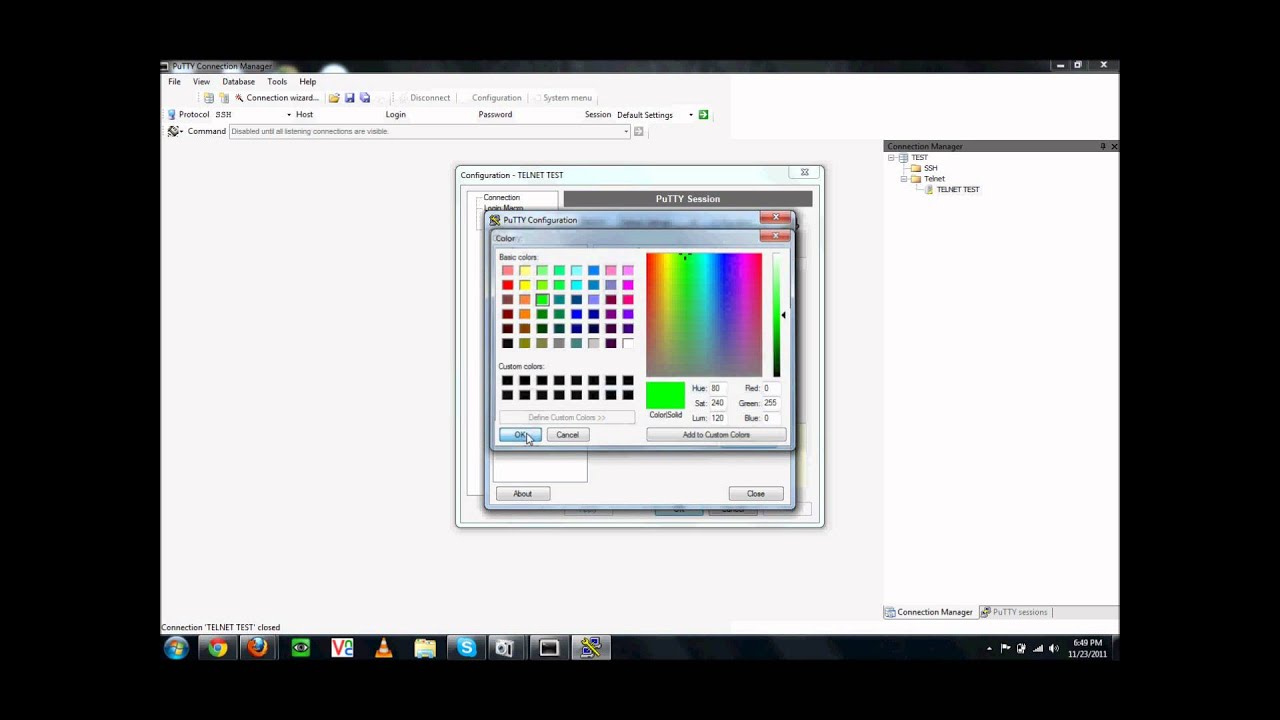
Task: Click the open-folder database icon in toolbar
Action: point(334,98)
